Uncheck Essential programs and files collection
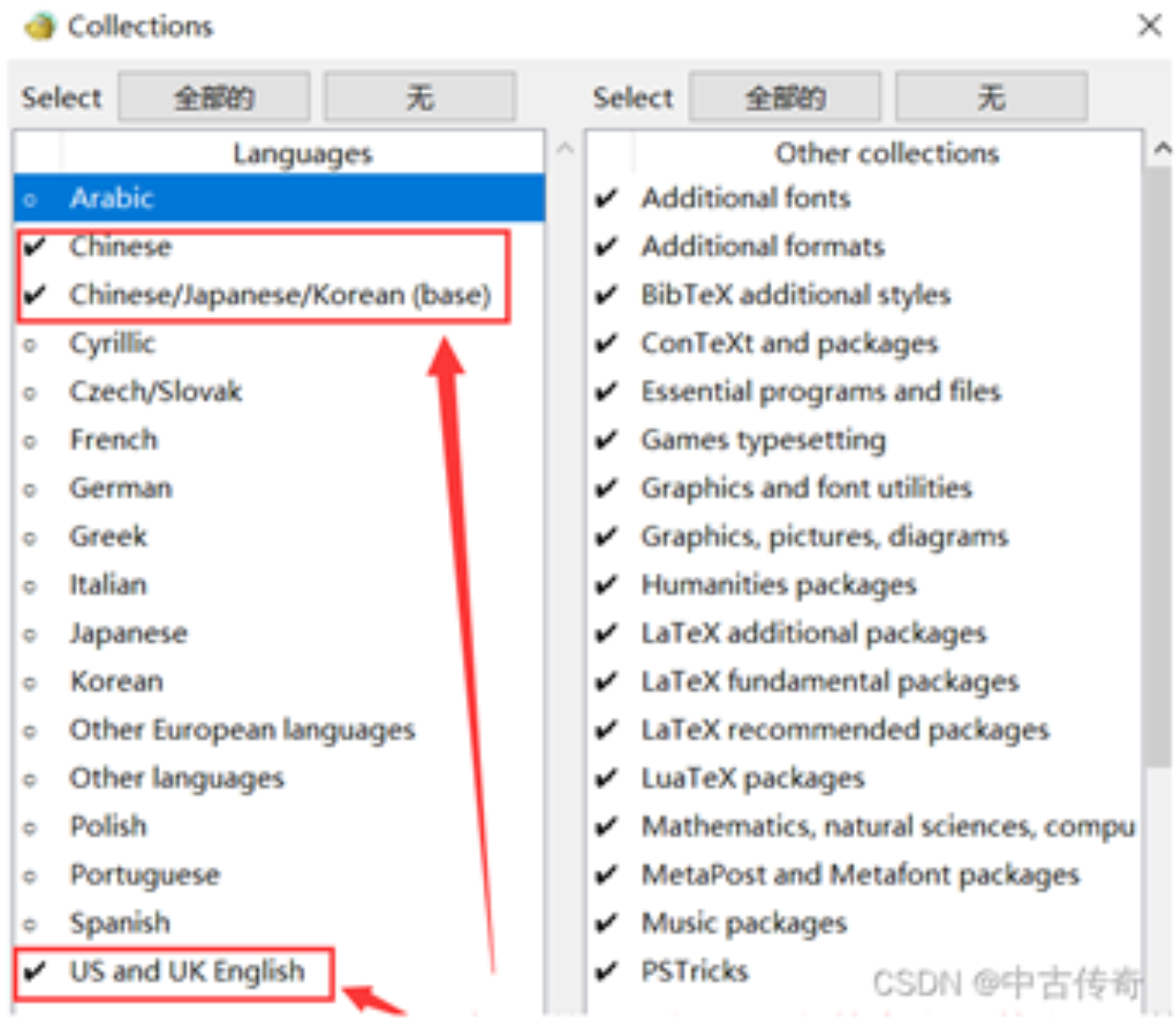This screenshot has width=1176, height=1020. tap(863, 391)
